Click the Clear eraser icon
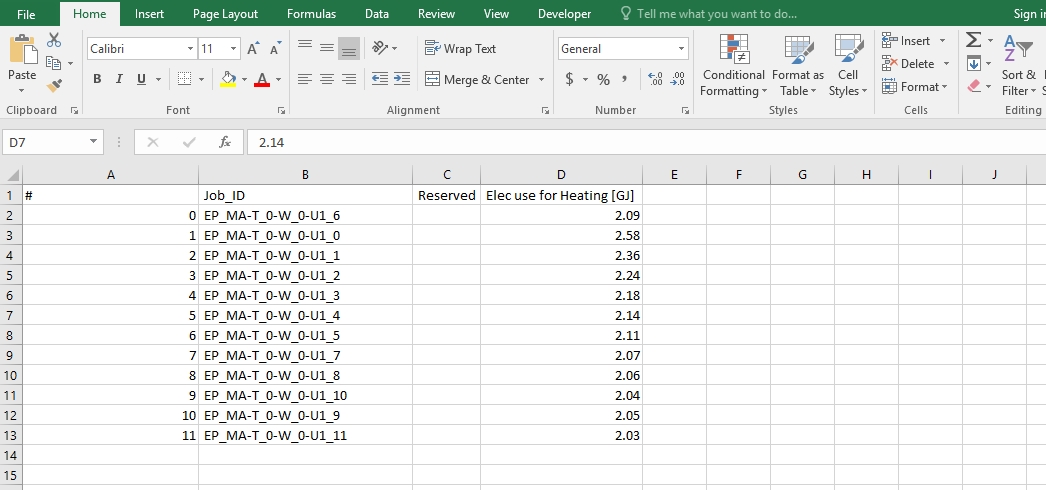Image resolution: width=1046 pixels, height=490 pixels. [x=973, y=86]
